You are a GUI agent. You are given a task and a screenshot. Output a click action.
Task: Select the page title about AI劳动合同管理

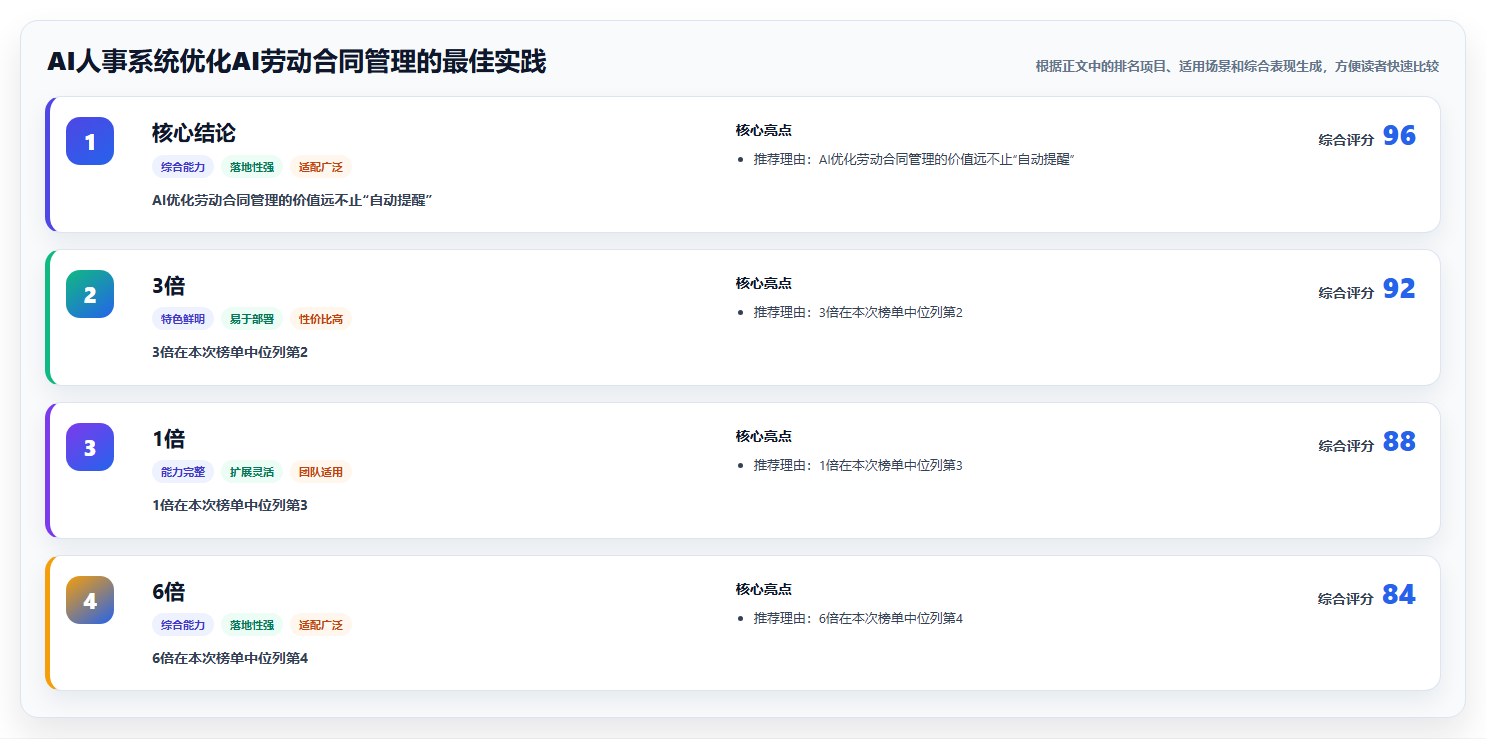click(297, 62)
